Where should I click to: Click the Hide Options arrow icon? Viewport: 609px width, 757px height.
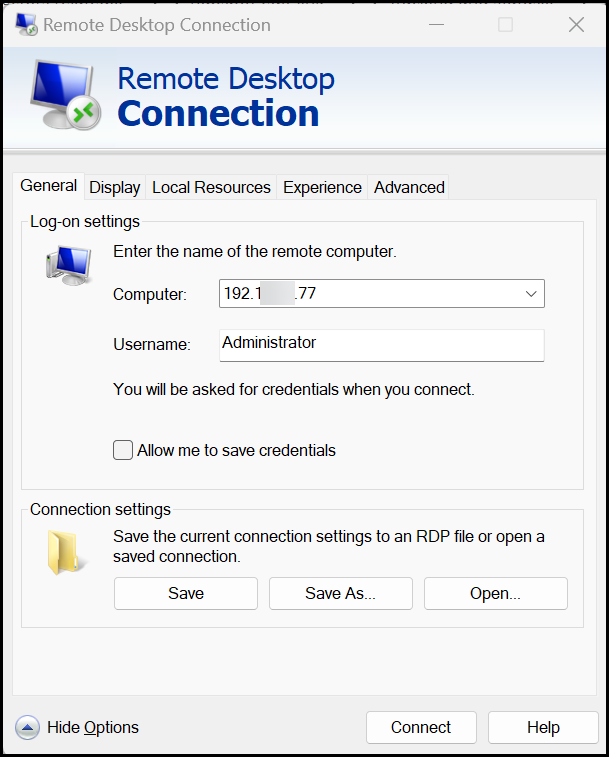click(28, 728)
